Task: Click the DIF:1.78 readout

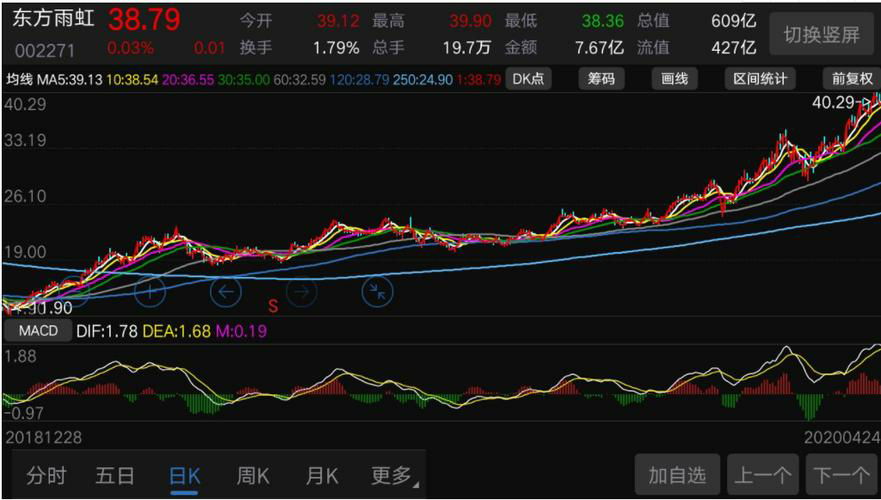Action: pyautogui.click(x=107, y=331)
